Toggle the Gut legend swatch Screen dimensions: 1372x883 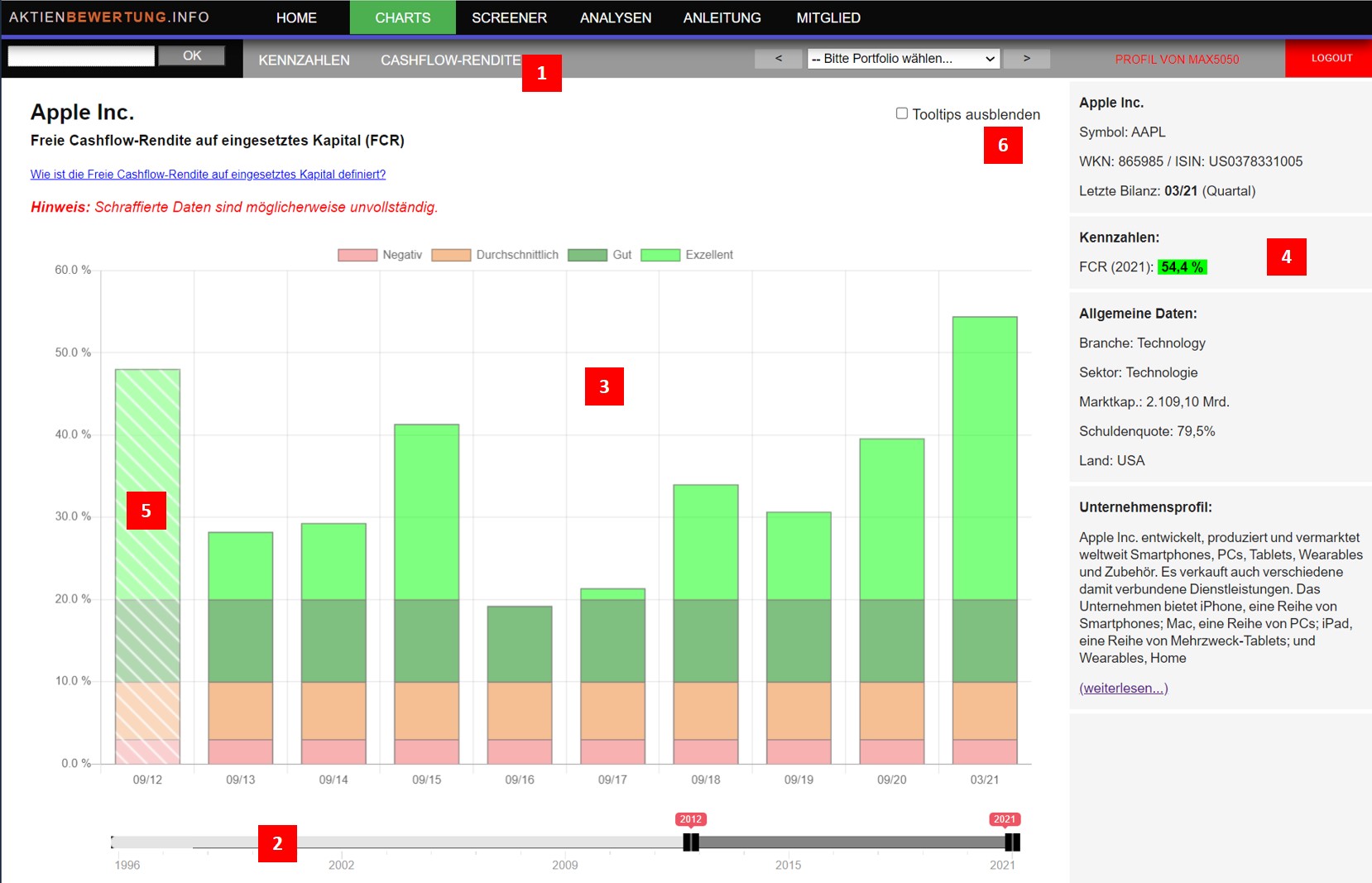588,255
